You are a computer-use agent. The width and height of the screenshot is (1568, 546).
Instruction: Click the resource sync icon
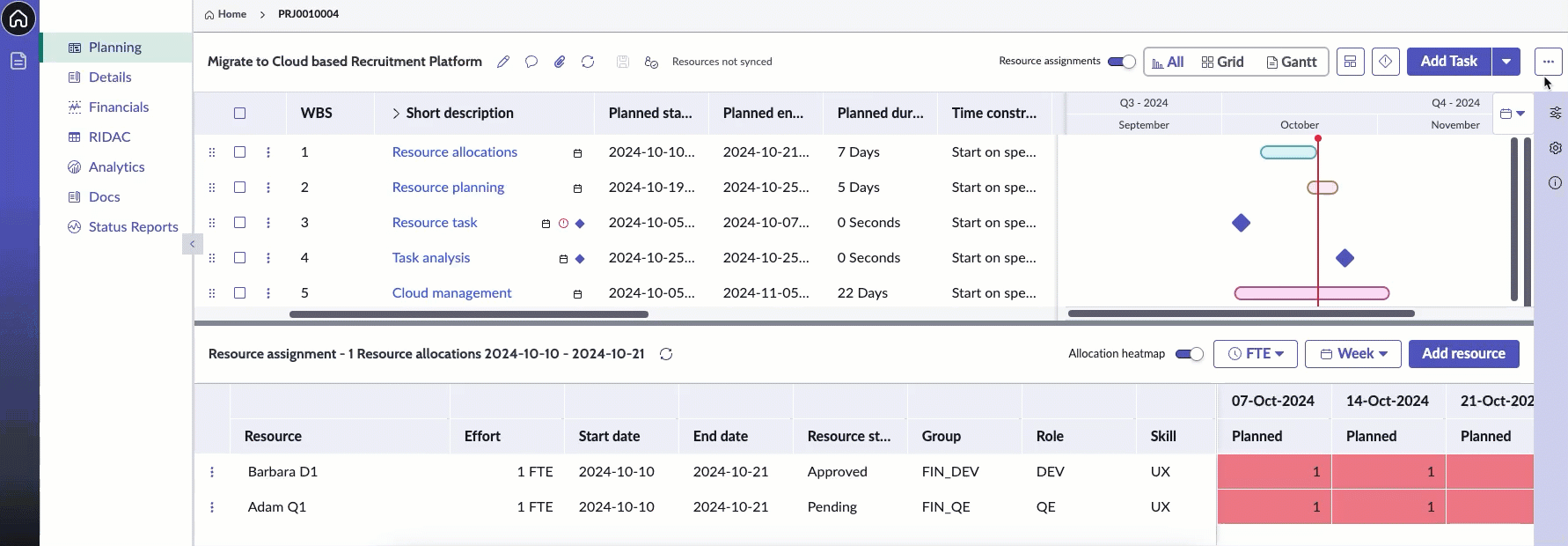[651, 62]
